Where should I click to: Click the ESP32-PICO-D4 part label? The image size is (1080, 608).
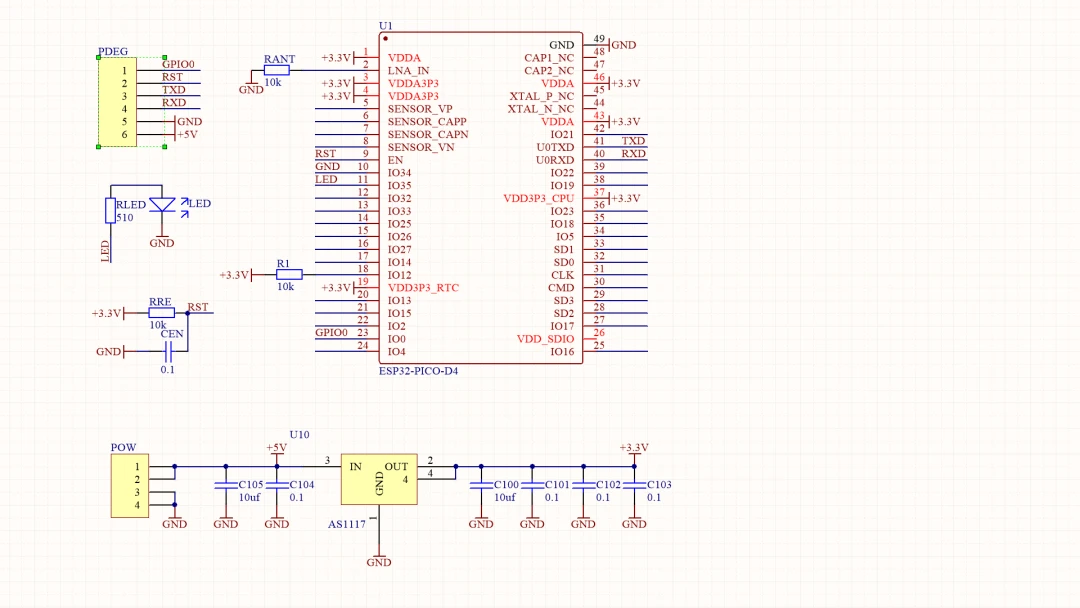point(418,371)
